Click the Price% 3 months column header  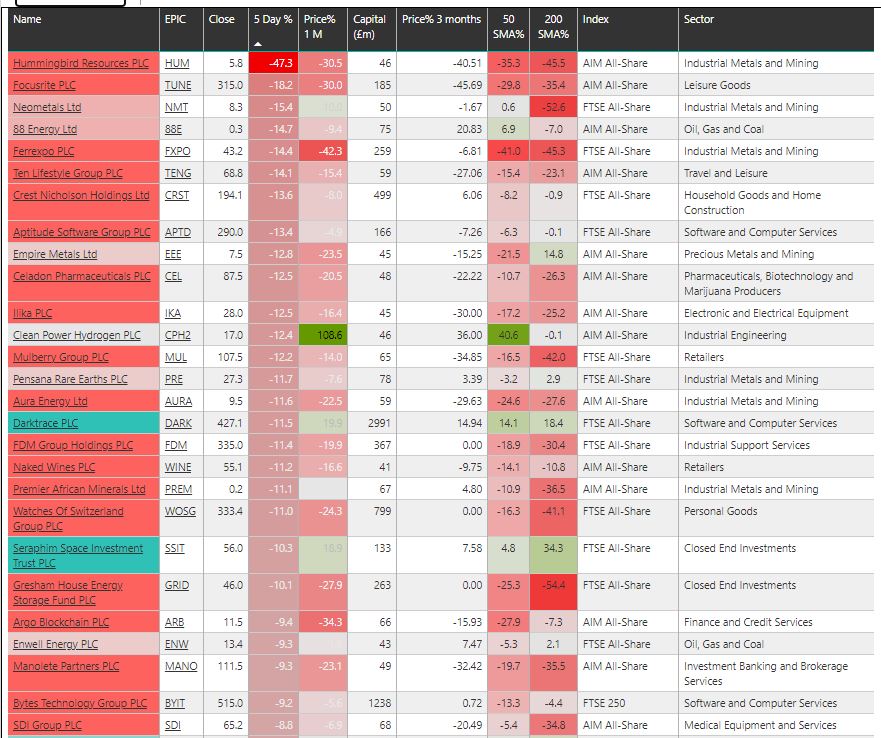(x=441, y=19)
